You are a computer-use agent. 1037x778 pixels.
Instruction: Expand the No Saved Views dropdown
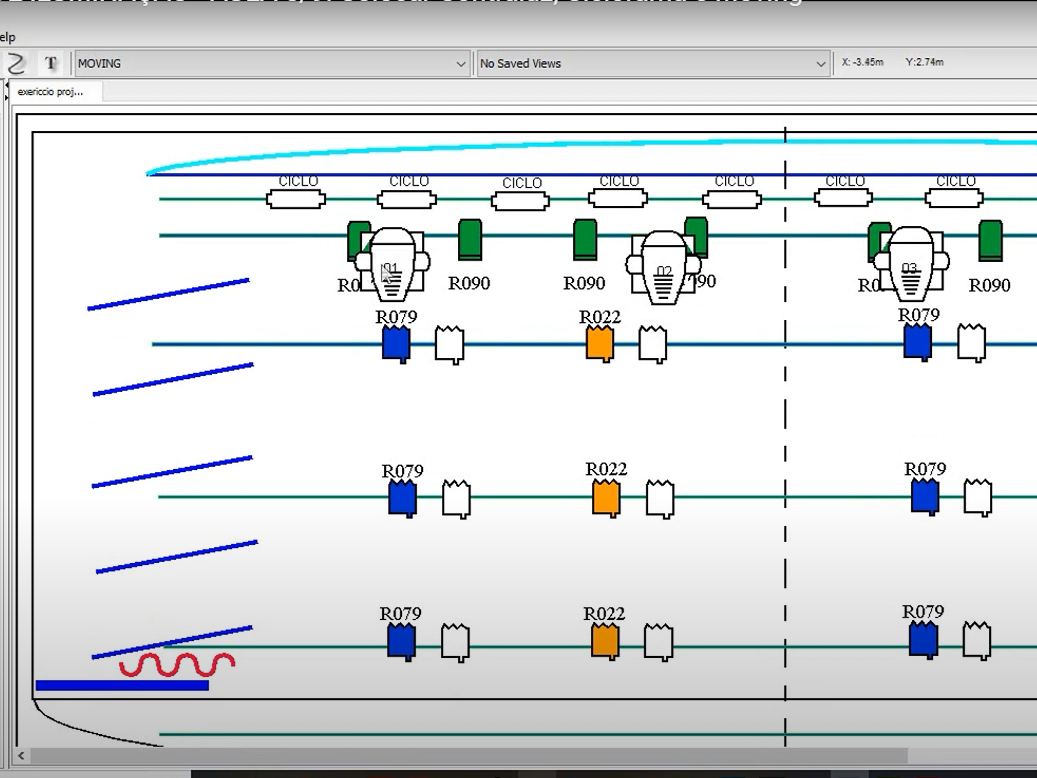[823, 63]
